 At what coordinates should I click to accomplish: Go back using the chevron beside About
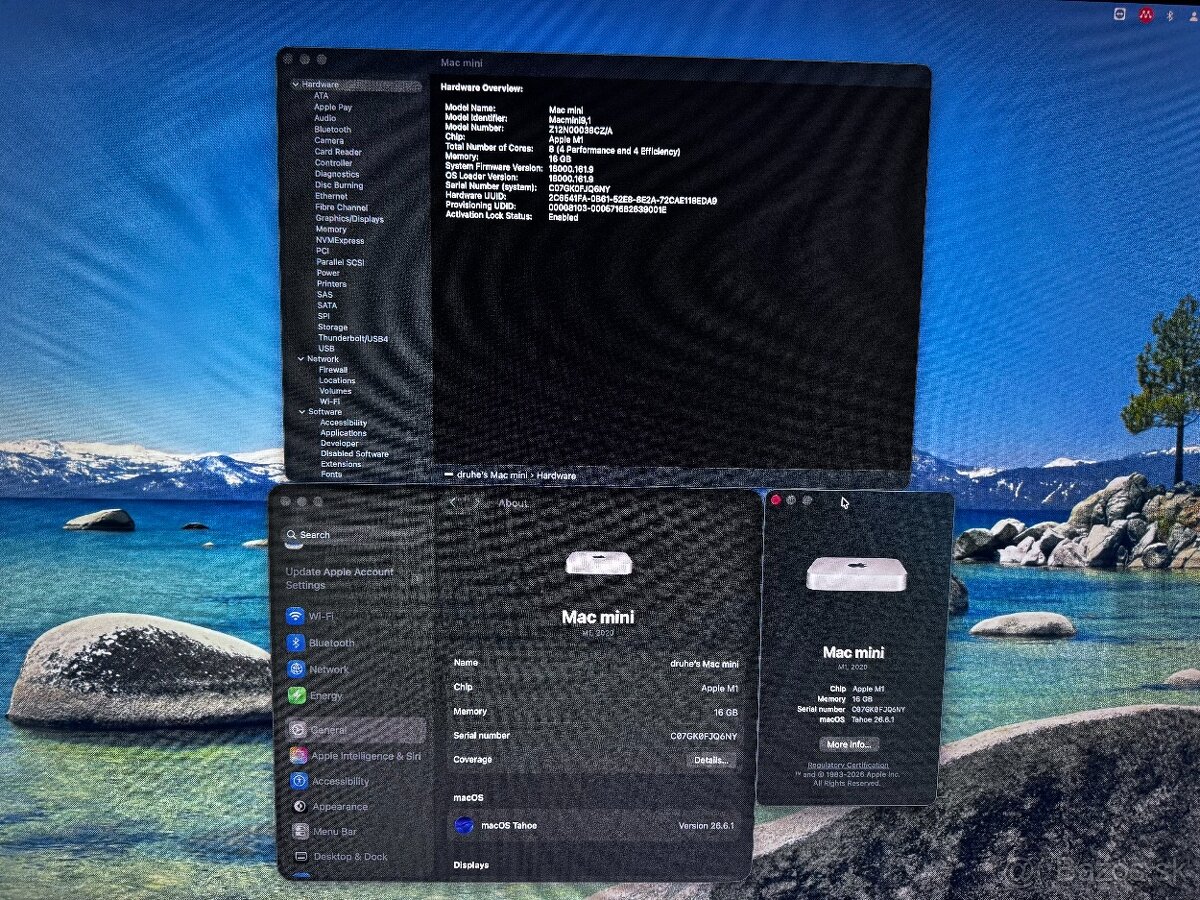[x=453, y=503]
